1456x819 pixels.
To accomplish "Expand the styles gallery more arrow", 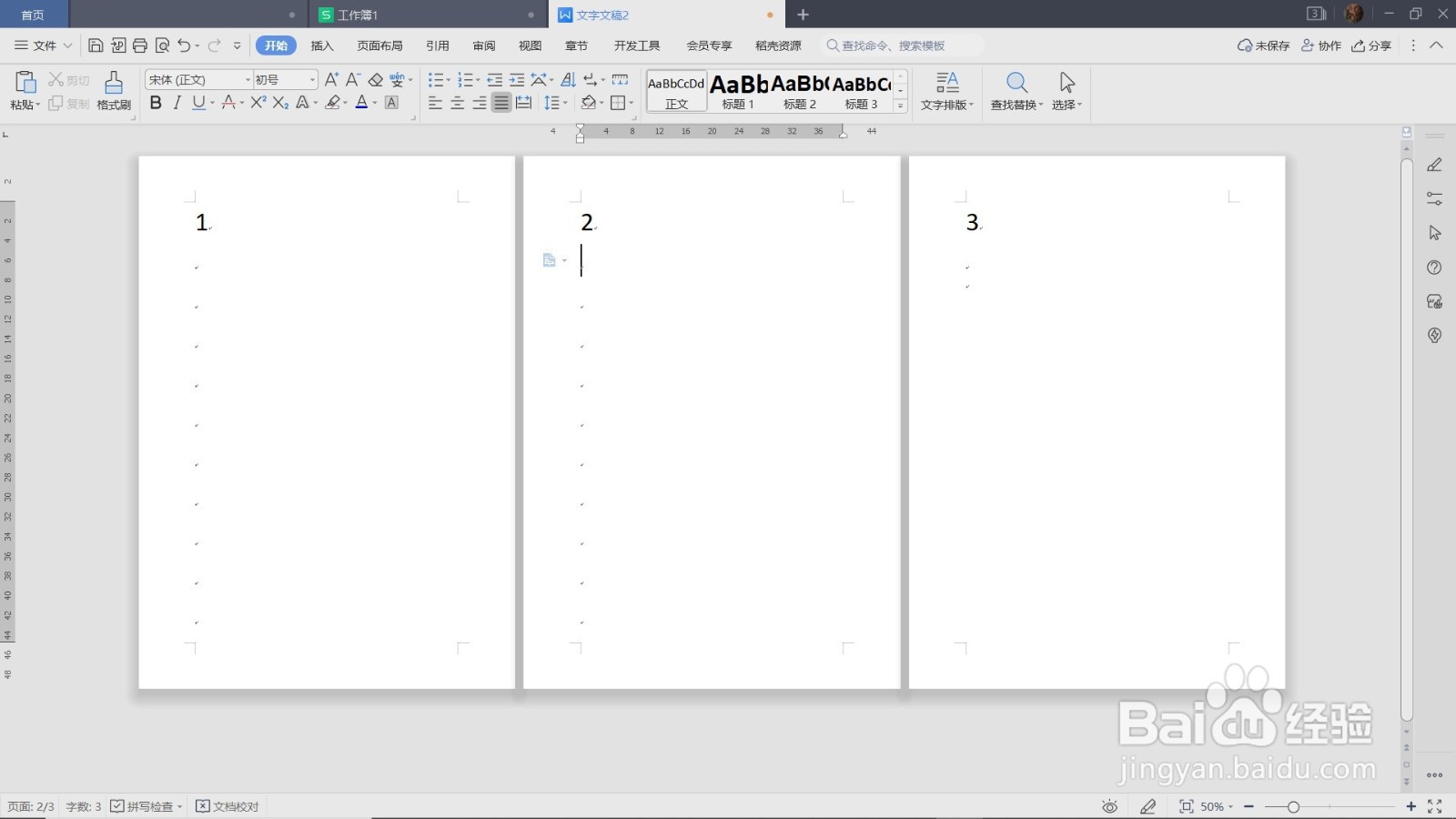I will 900,106.
